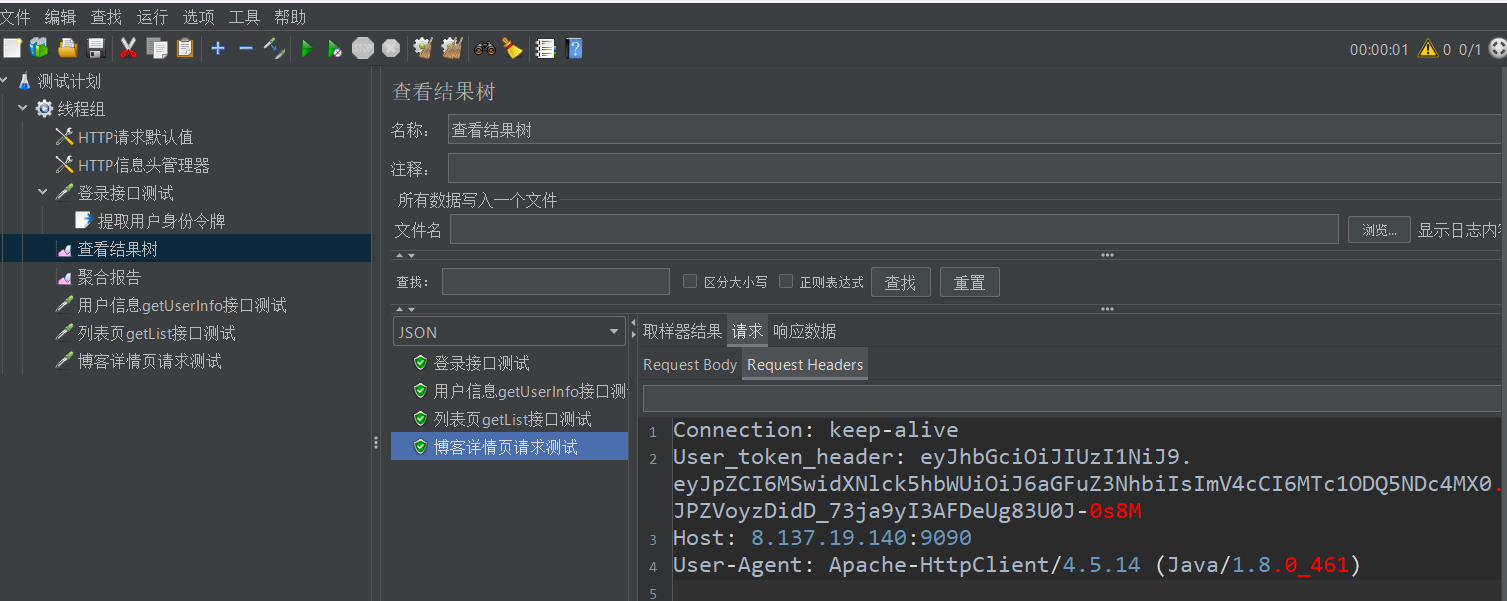Open the 帮助 menu
Viewport: 1507px width, 601px height.
[290, 17]
